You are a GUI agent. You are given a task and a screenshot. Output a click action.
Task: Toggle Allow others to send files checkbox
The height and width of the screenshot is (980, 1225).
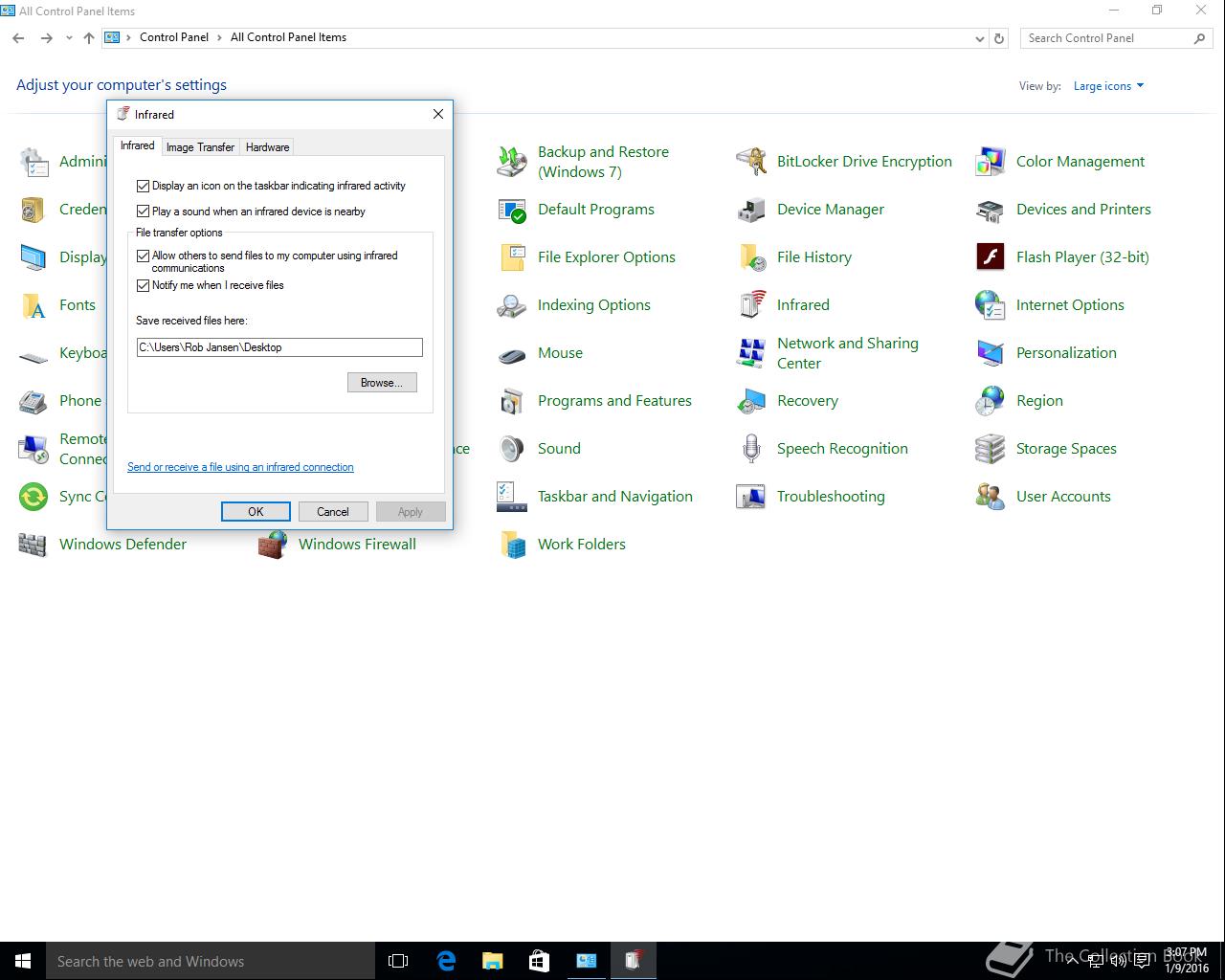[144, 256]
